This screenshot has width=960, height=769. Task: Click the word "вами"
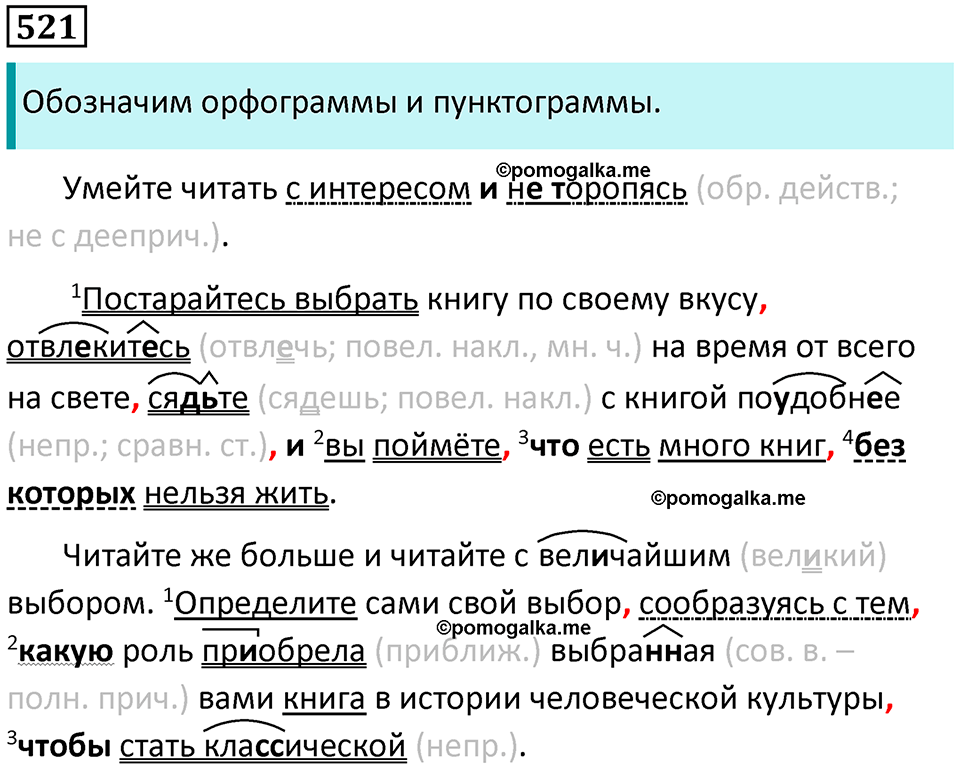(x=236, y=699)
